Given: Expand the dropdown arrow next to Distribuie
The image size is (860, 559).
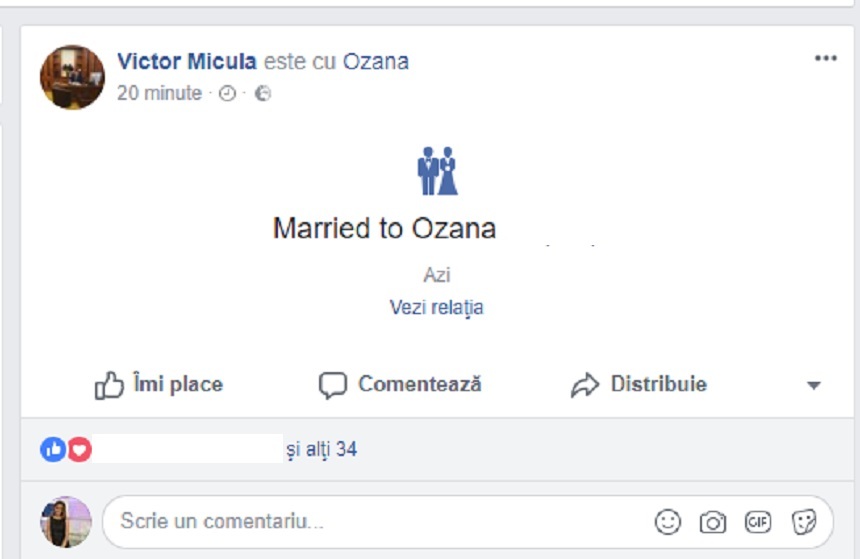Looking at the screenshot, I should tap(814, 385).
